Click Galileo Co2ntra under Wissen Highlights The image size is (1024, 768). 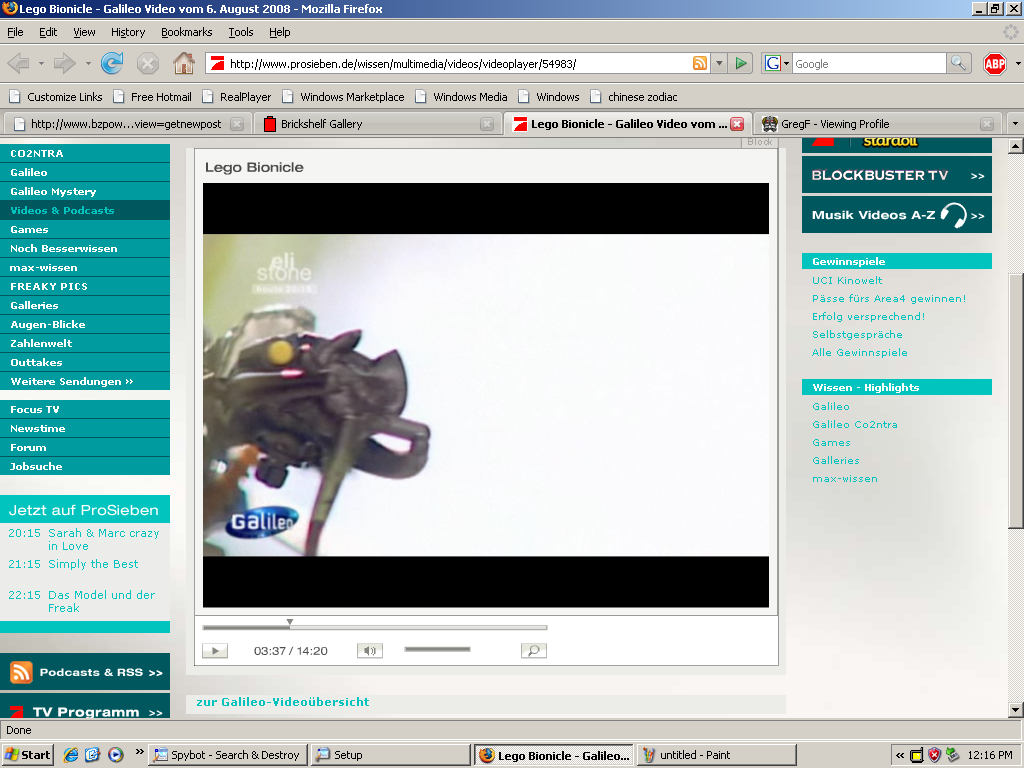[x=854, y=424]
